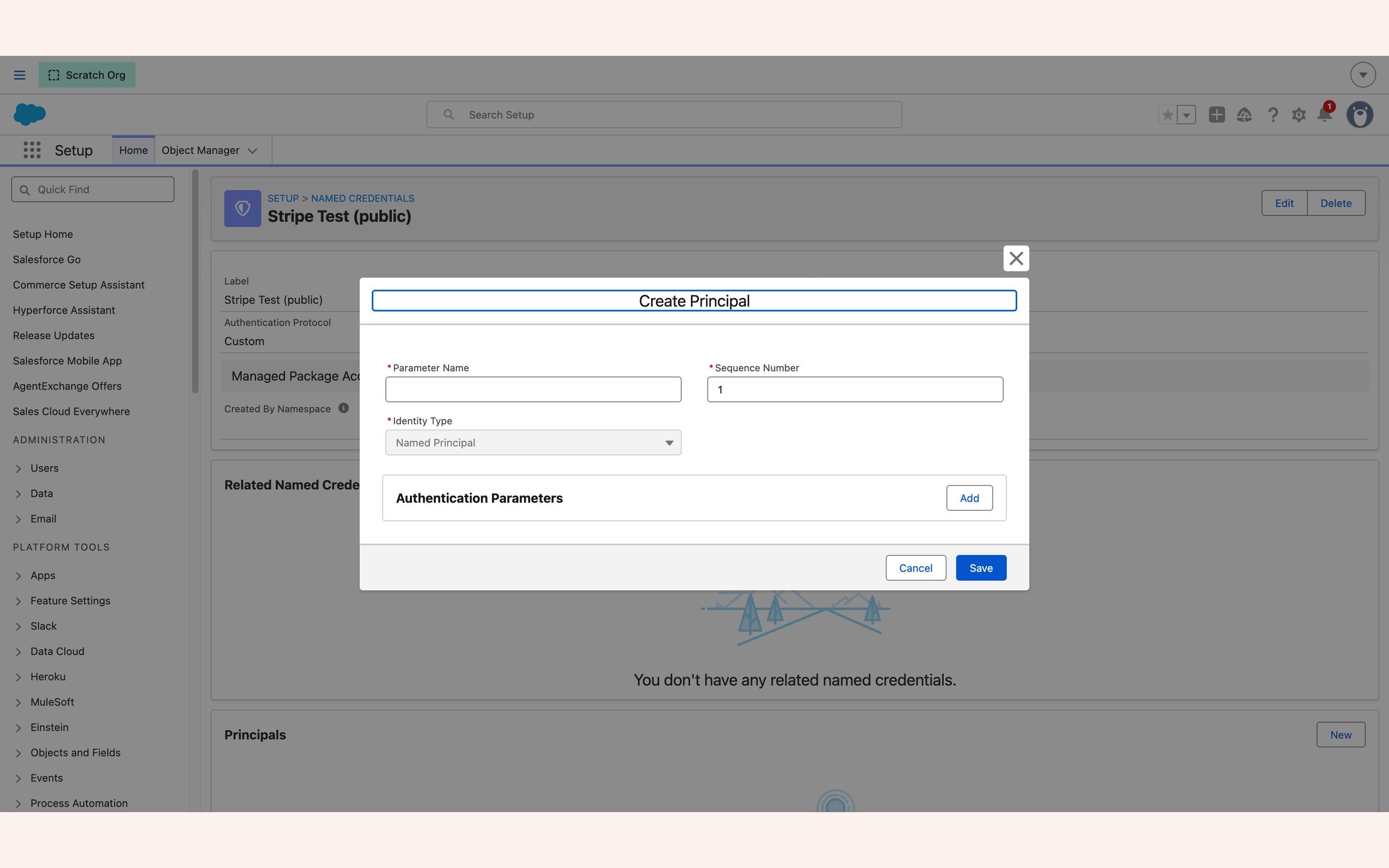
Task: Delete the Stripe Test credential
Action: point(1335,203)
